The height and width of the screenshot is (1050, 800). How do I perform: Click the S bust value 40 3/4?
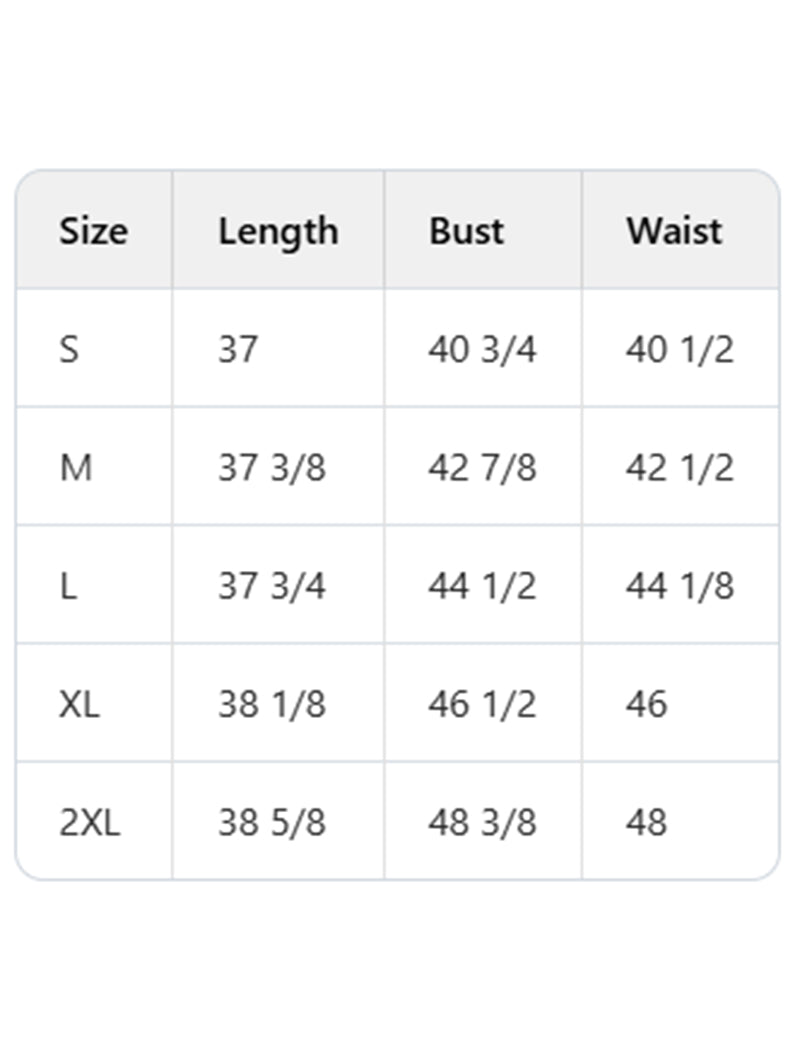(482, 350)
